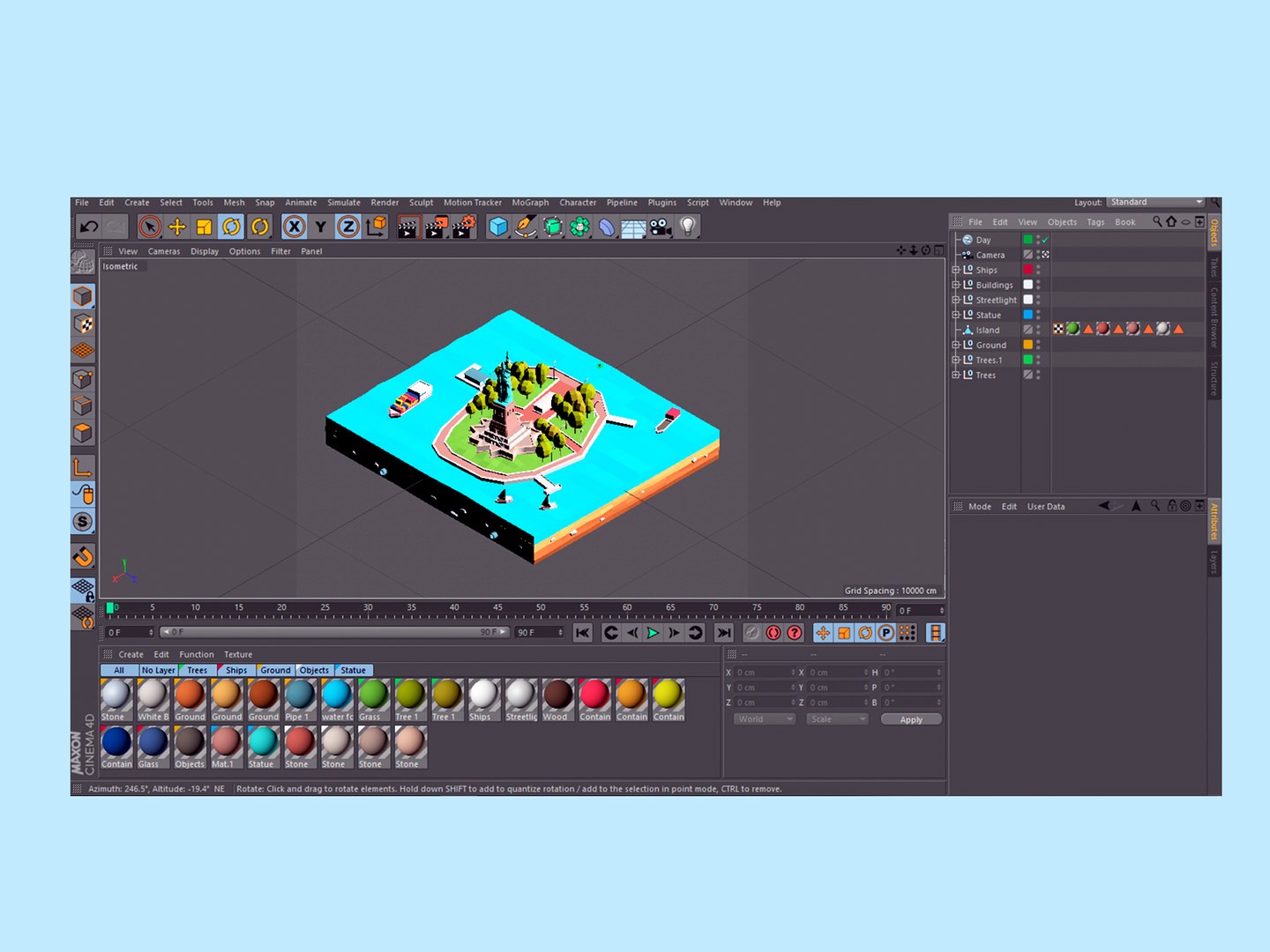Screen dimensions: 1270x952
Task: Jump to the start of the animation
Action: [x=582, y=633]
